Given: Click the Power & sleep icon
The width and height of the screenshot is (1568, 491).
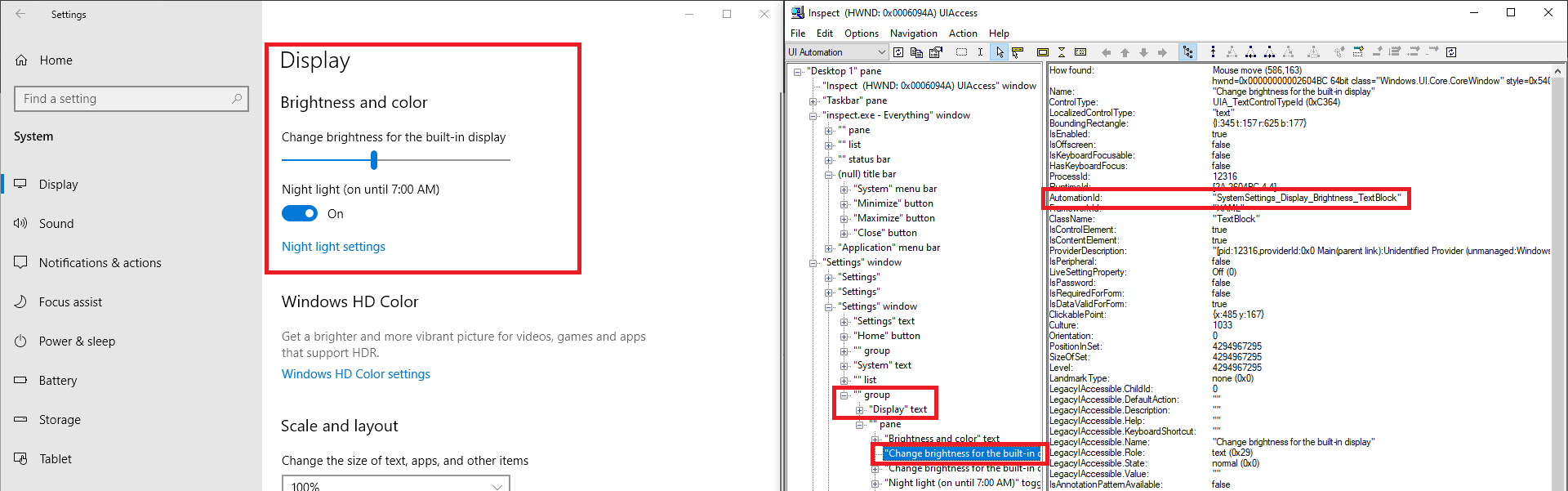Looking at the screenshot, I should pyautogui.click(x=21, y=341).
